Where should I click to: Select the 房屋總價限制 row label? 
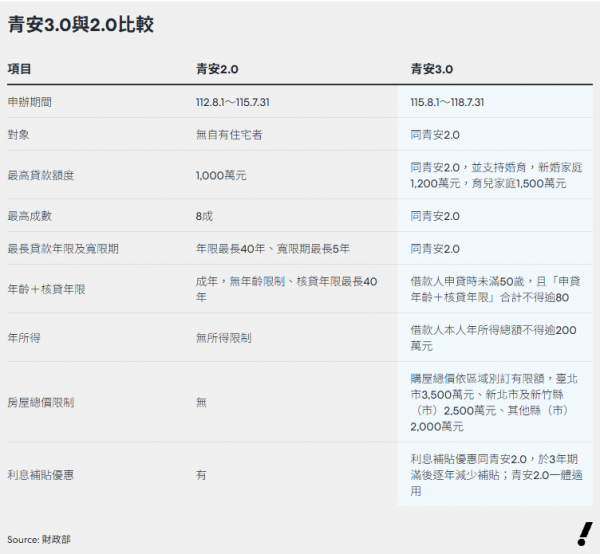click(x=41, y=402)
